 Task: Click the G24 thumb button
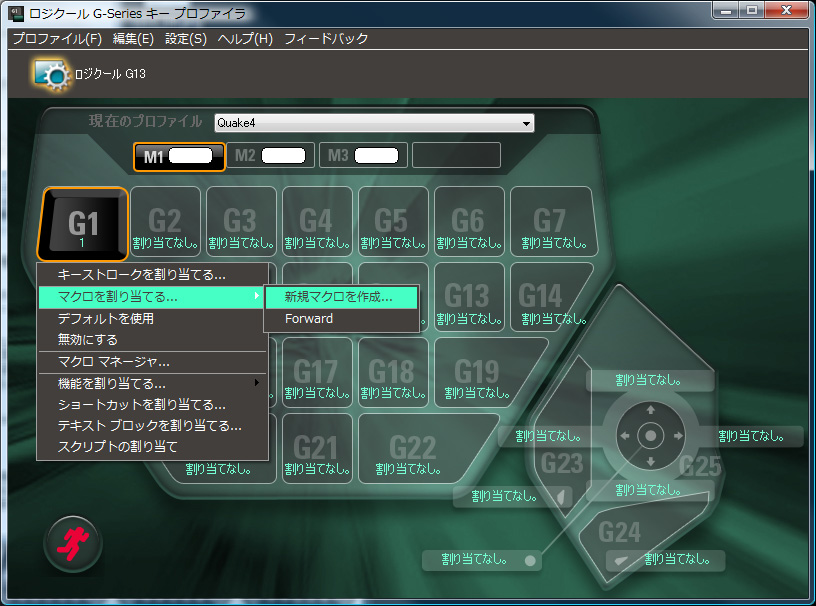tap(620, 532)
